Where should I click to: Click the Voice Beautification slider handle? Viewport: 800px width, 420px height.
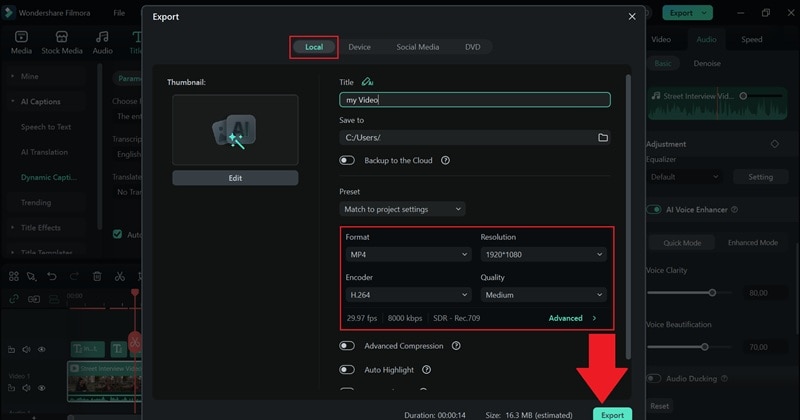pos(704,347)
